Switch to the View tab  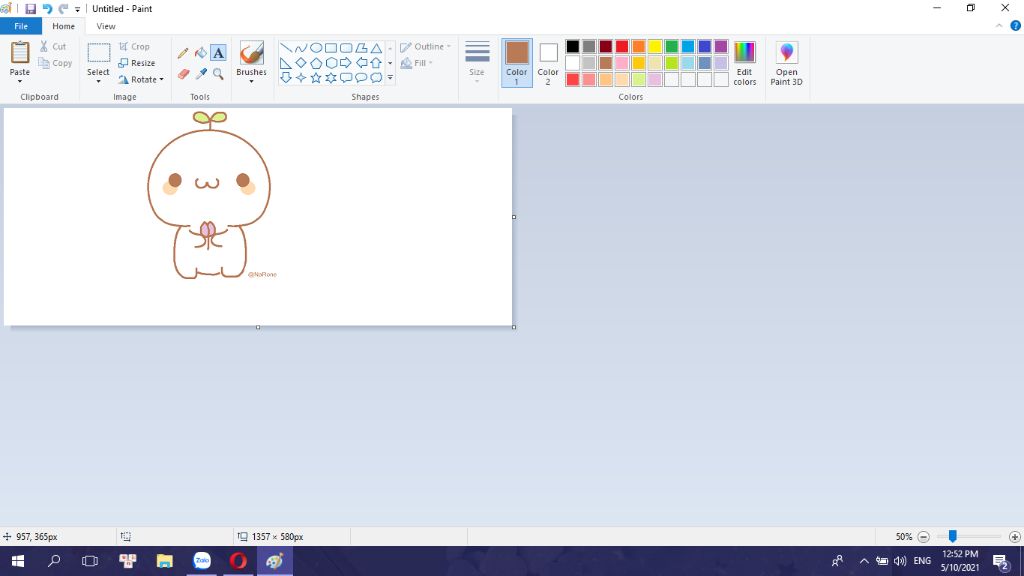(x=106, y=26)
